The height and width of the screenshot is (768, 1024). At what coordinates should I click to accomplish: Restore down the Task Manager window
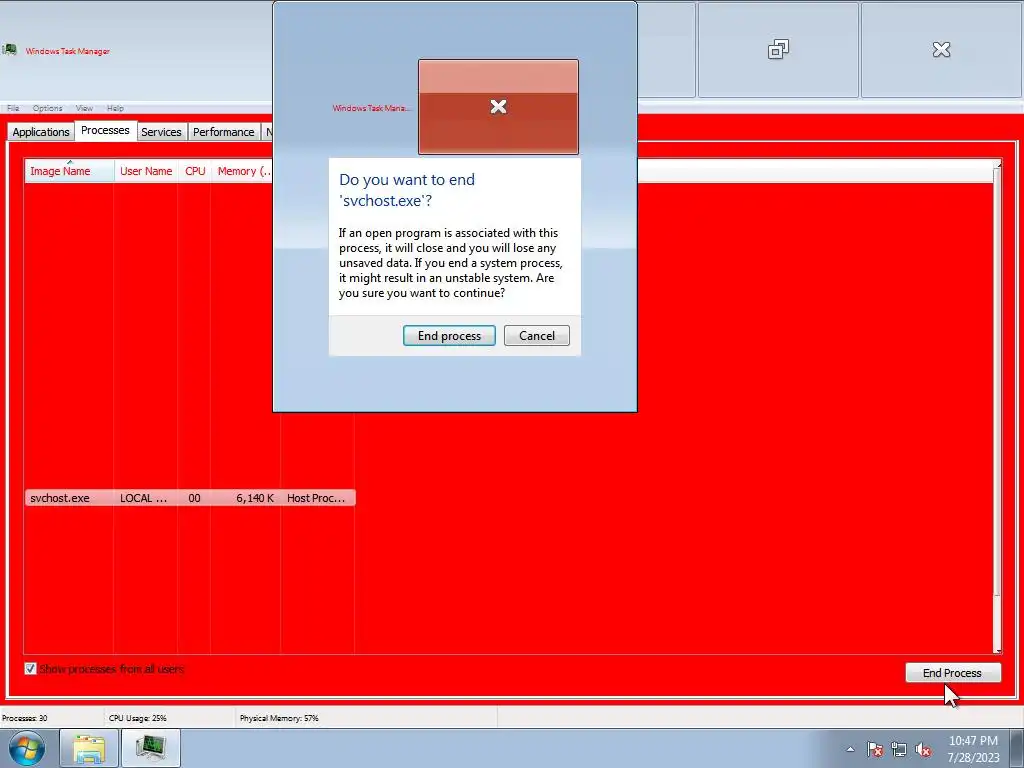[x=778, y=50]
